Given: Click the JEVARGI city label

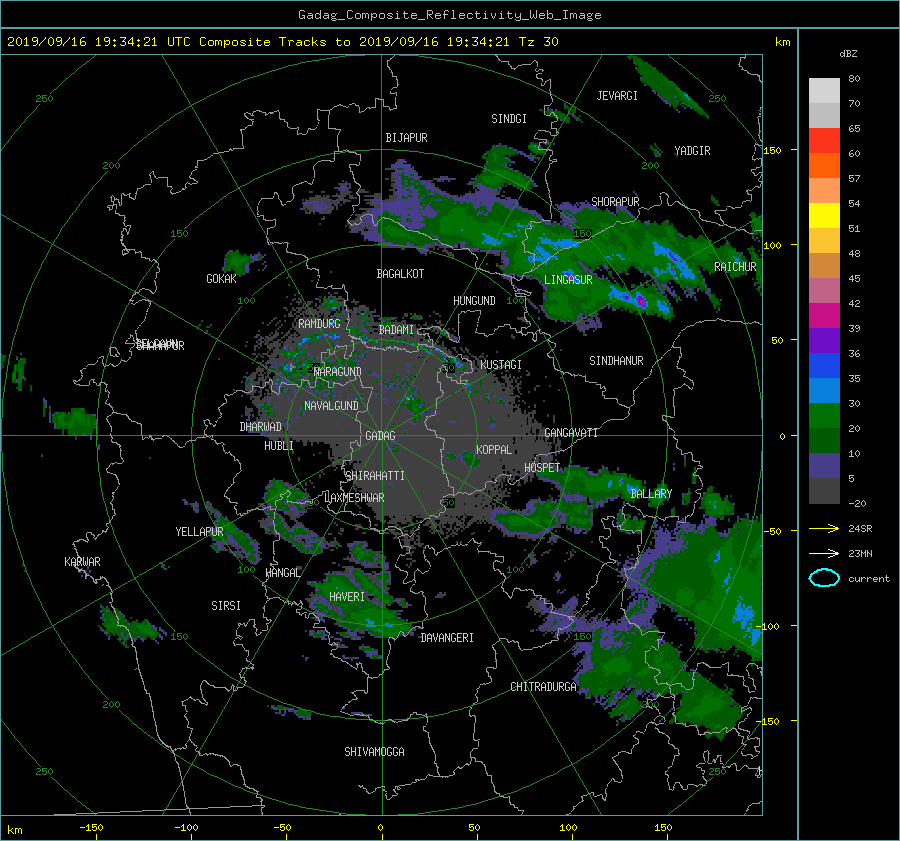Looking at the screenshot, I should click(x=617, y=96).
